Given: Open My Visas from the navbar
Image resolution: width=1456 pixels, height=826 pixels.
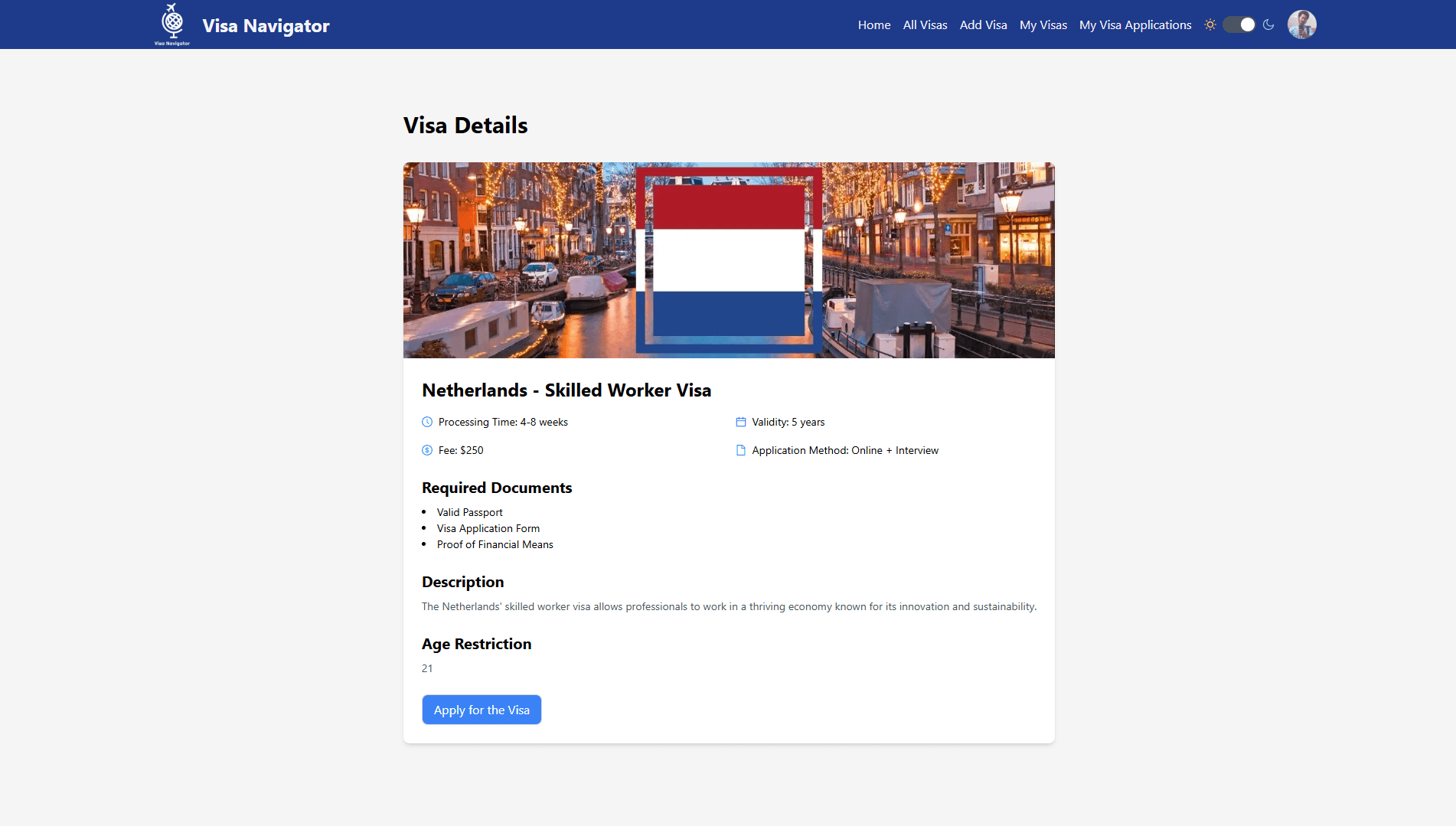Looking at the screenshot, I should (1043, 25).
